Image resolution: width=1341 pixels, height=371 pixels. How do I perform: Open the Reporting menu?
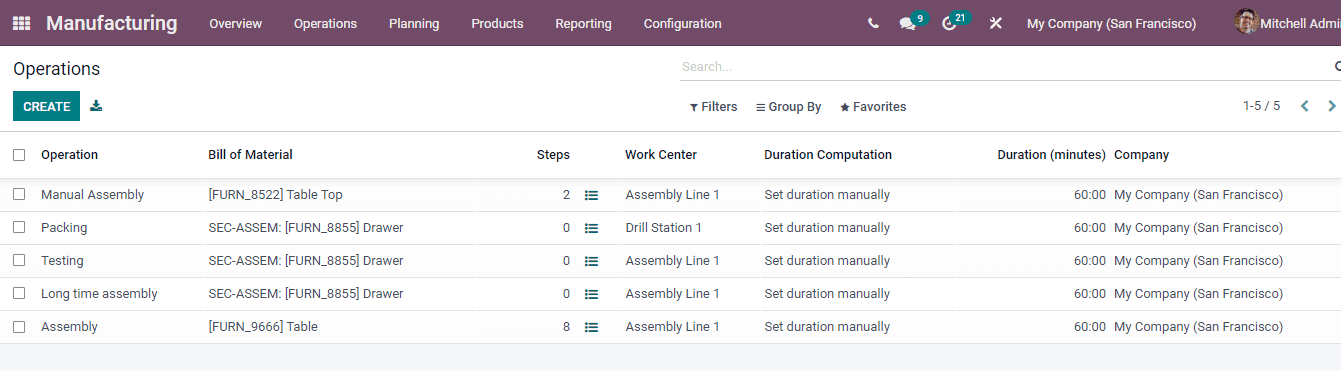click(x=583, y=23)
